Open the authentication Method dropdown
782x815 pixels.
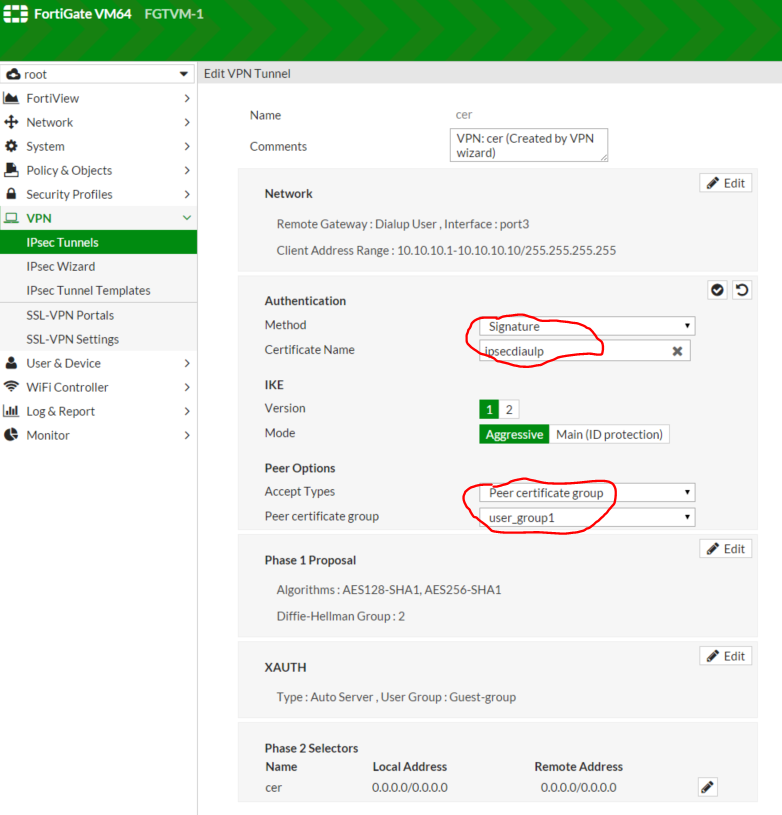pos(587,326)
